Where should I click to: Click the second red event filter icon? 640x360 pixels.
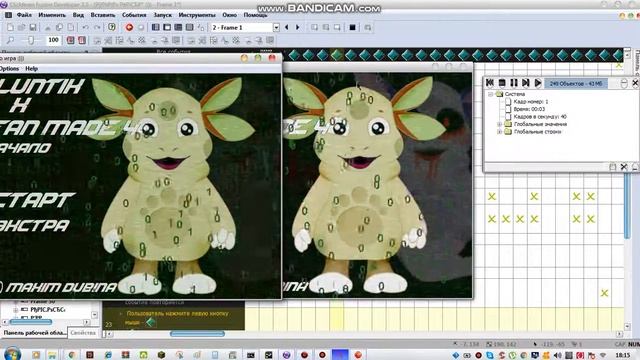(x=82, y=40)
